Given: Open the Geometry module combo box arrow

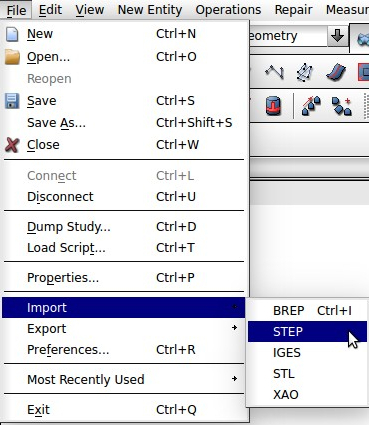Looking at the screenshot, I should [337, 35].
